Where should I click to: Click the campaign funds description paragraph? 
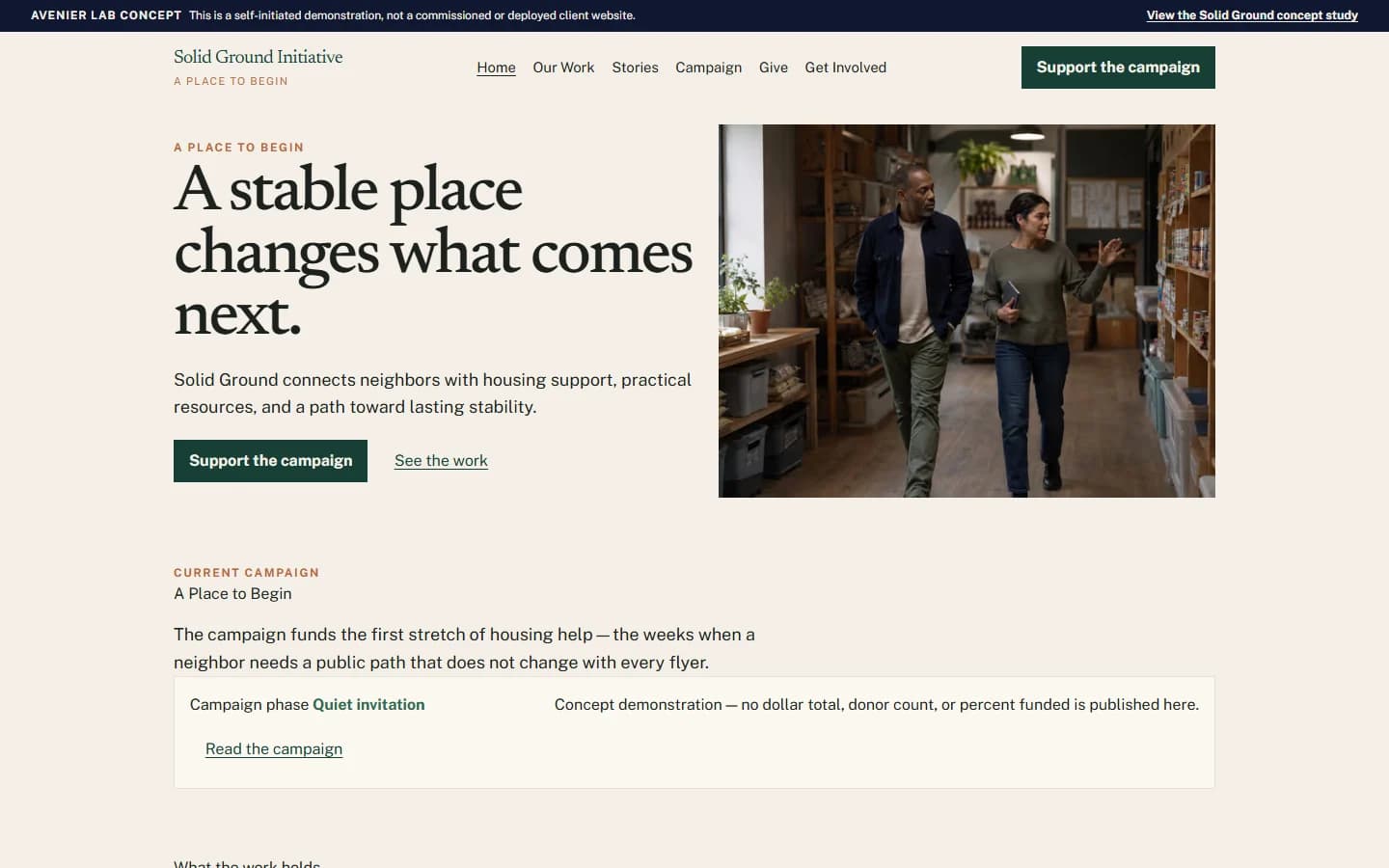coord(464,648)
